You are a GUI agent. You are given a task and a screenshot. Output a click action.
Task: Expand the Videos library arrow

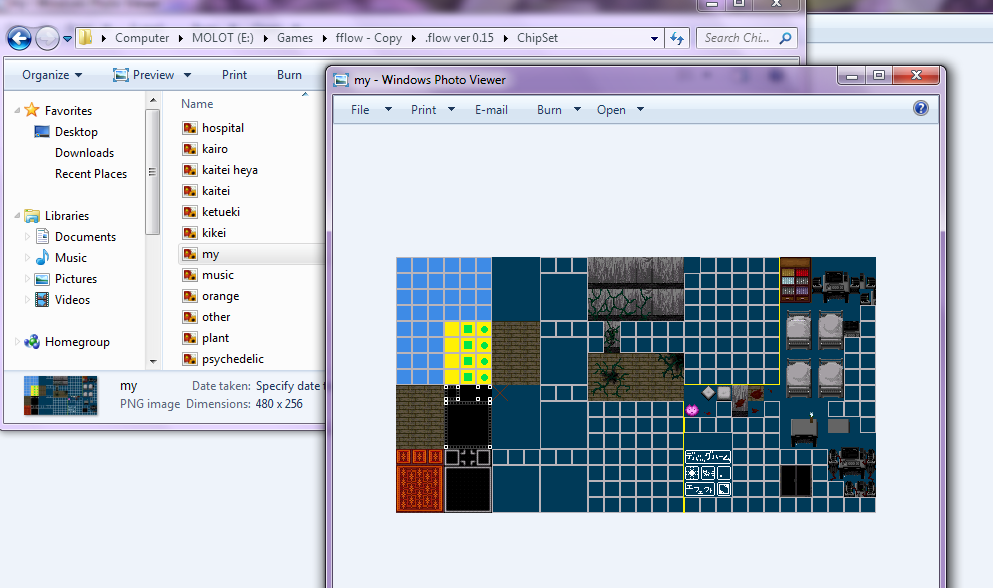pyautogui.click(x=27, y=299)
